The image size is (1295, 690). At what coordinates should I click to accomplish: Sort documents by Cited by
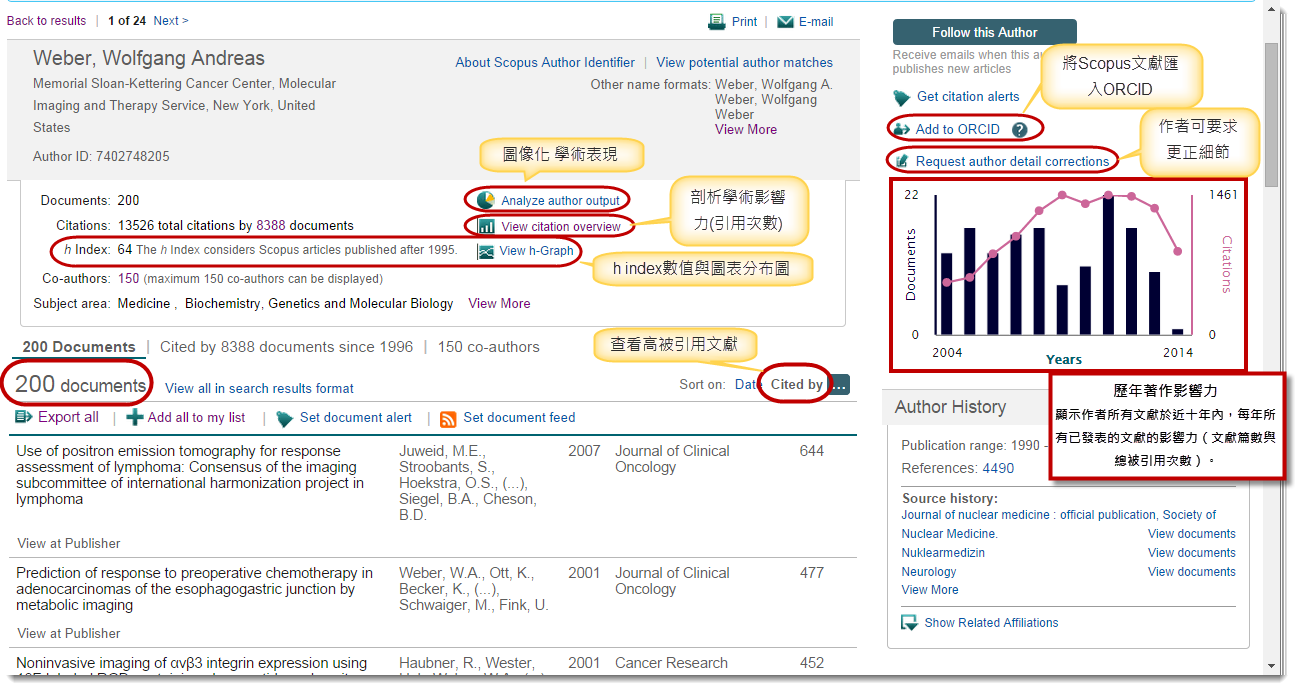(797, 384)
